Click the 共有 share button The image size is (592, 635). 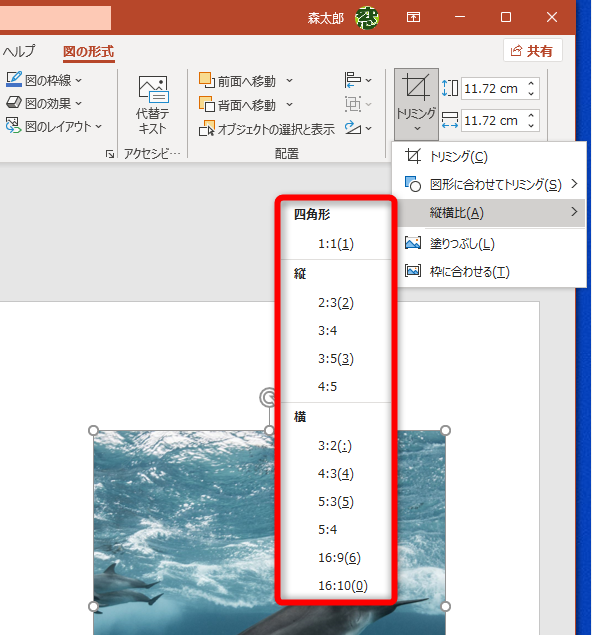pyautogui.click(x=532, y=51)
